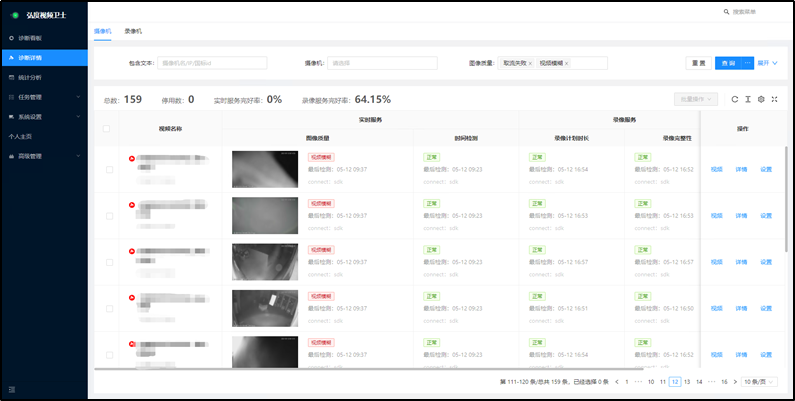
Task: Open 设置 link in the third row
Action: 766,262
